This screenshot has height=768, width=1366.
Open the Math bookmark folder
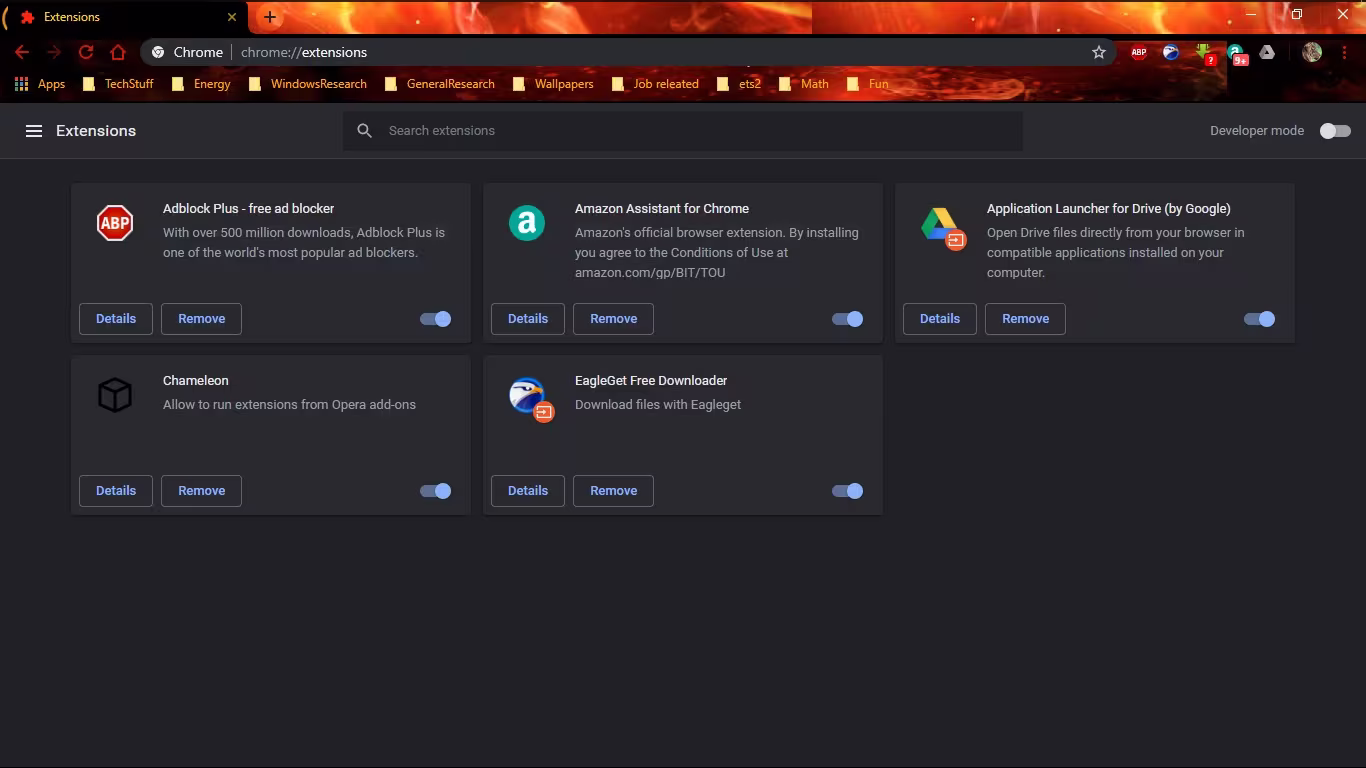(x=803, y=84)
